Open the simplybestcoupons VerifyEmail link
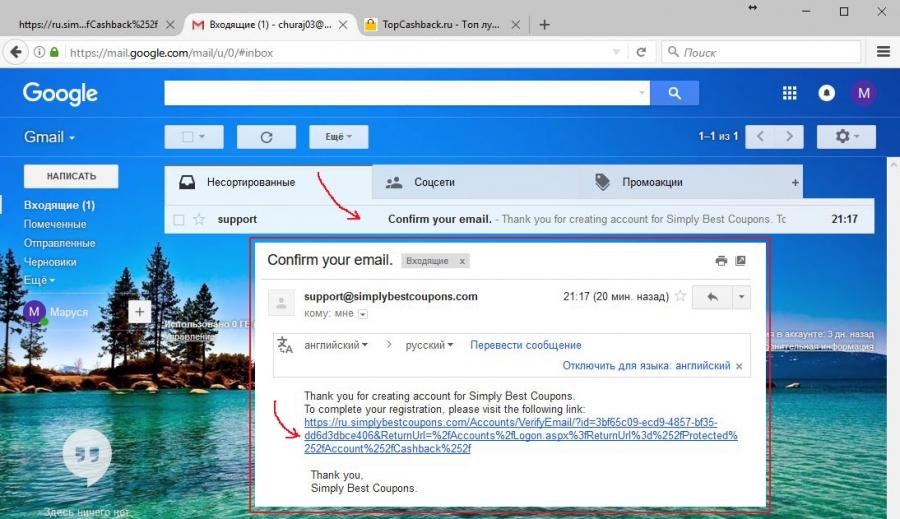 tap(521, 435)
